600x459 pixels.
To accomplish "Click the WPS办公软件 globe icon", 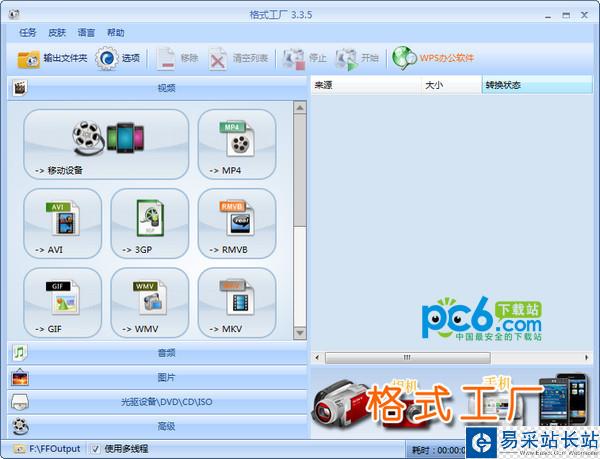I will (x=404, y=58).
